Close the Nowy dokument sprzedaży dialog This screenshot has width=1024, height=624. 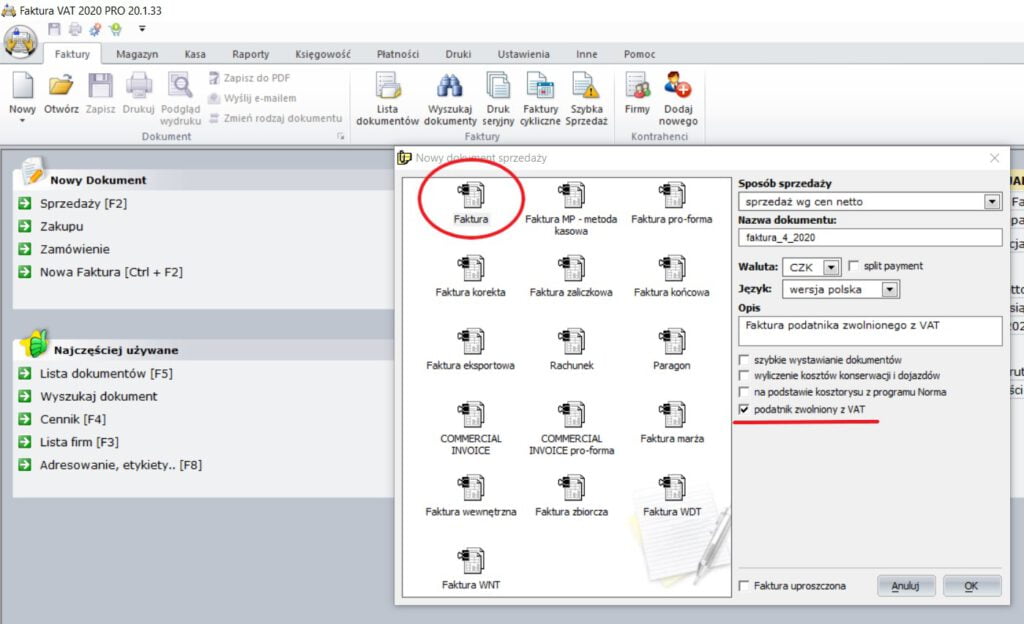(x=994, y=158)
